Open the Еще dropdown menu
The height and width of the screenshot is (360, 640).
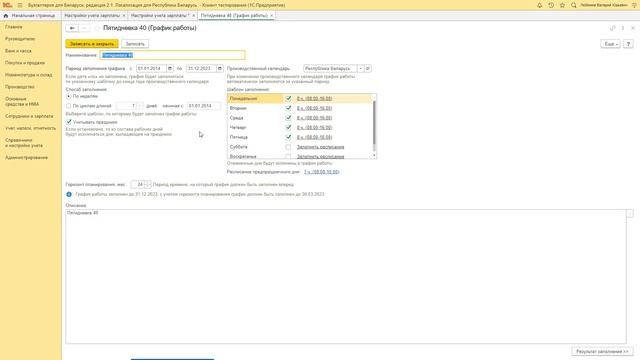(x=610, y=44)
